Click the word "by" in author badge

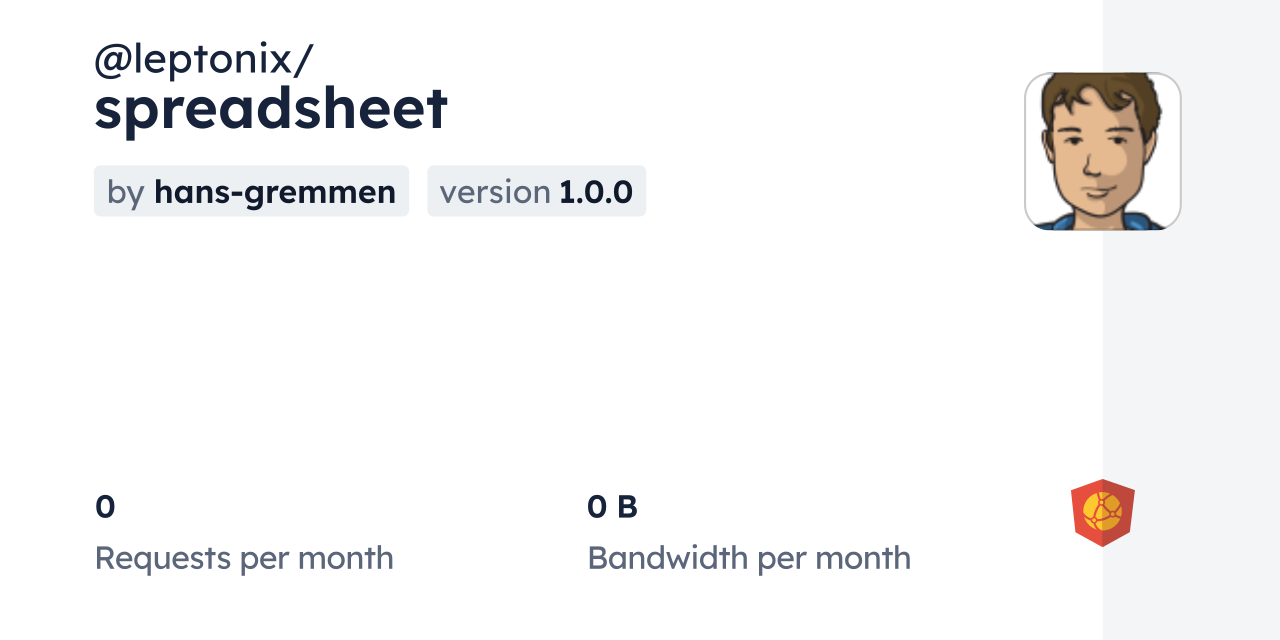click(x=126, y=191)
